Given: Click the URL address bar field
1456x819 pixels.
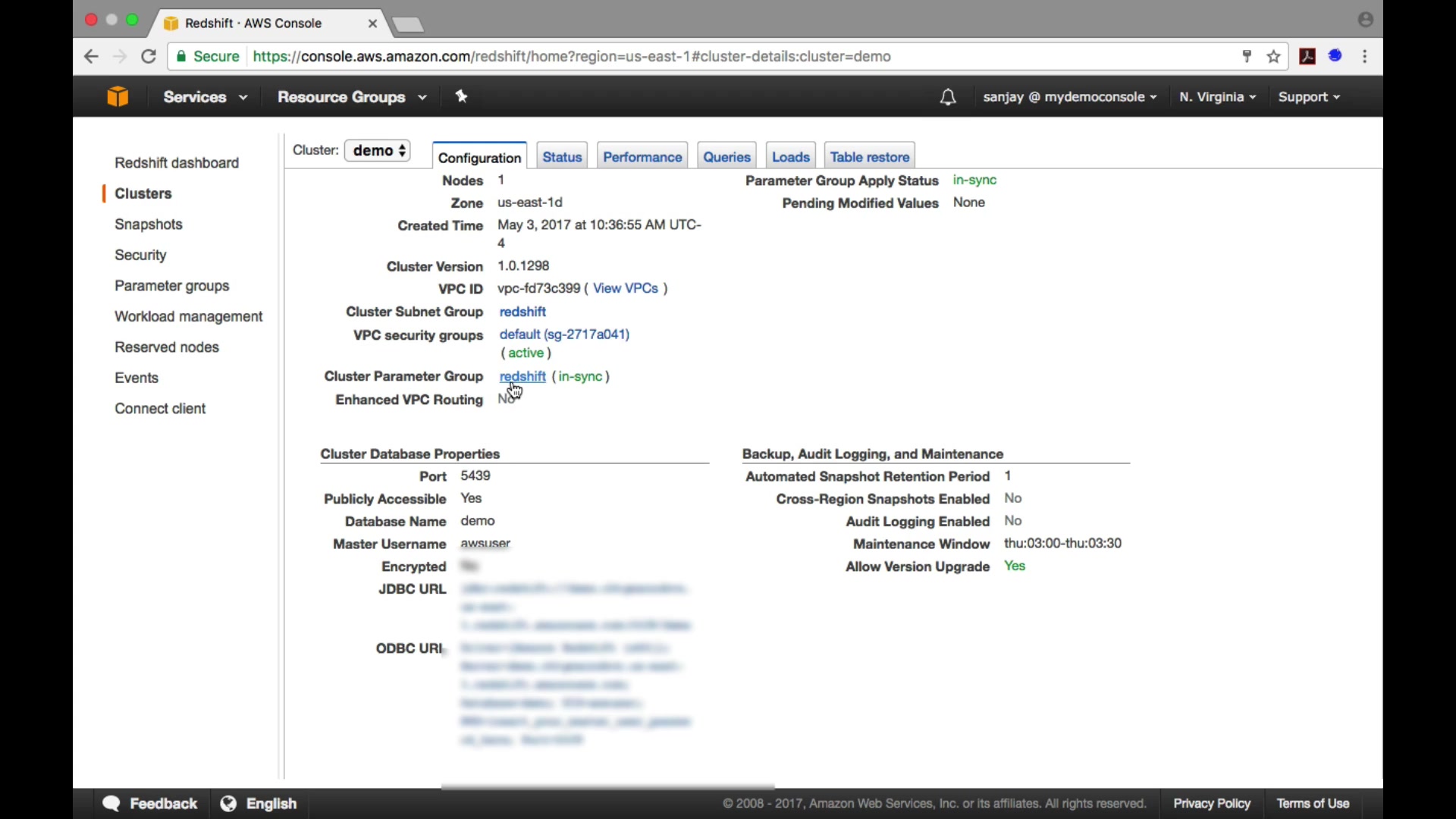Looking at the screenshot, I should (682, 56).
